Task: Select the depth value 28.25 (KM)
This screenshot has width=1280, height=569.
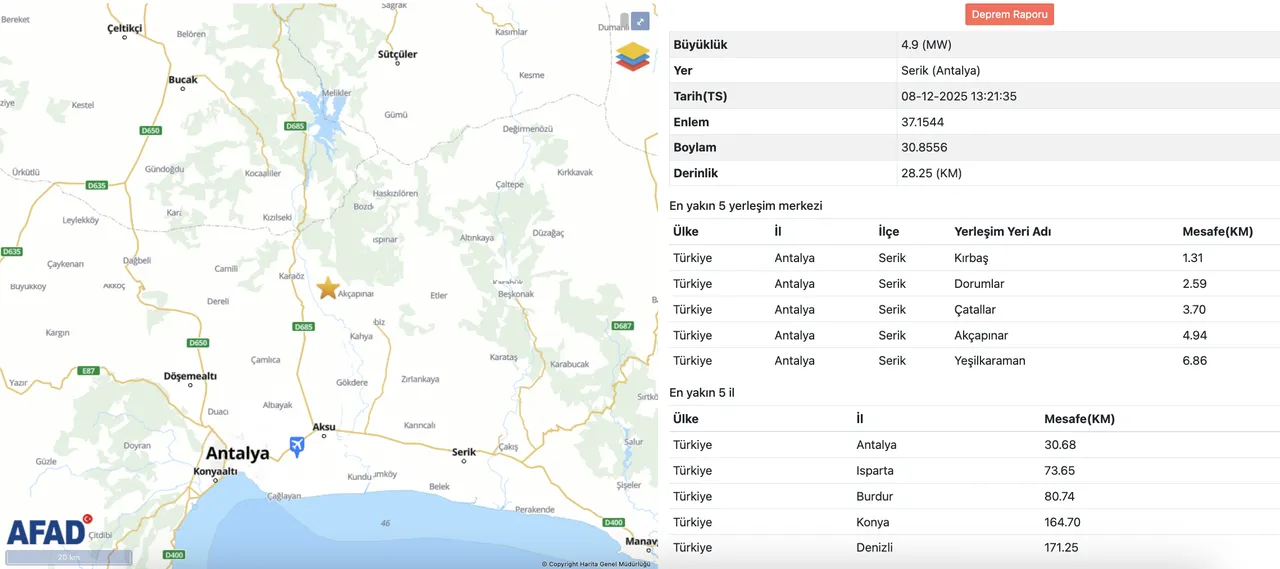Action: (931, 173)
